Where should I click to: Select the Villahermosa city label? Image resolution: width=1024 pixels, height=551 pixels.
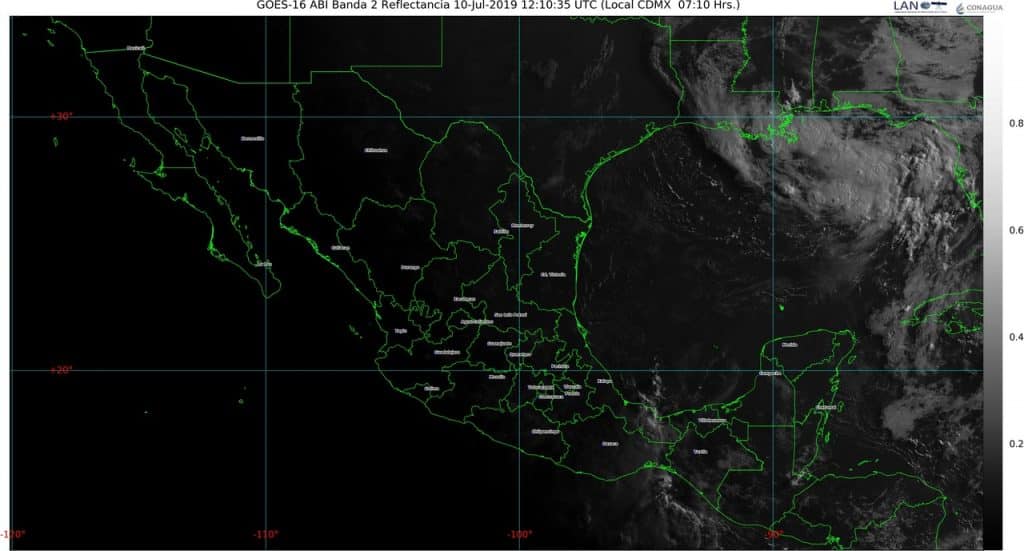[x=712, y=421]
